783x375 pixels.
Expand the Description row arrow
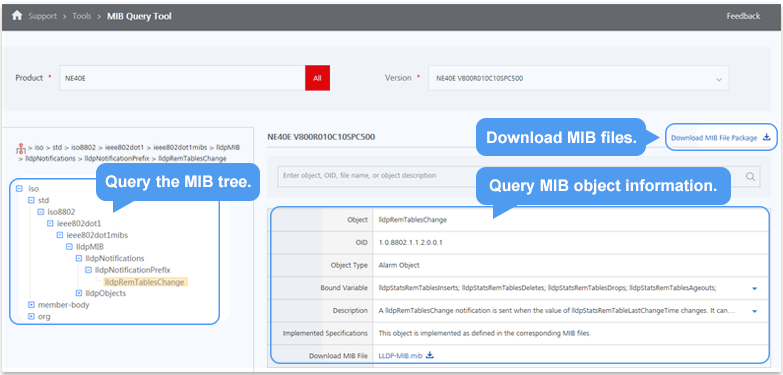pos(755,311)
